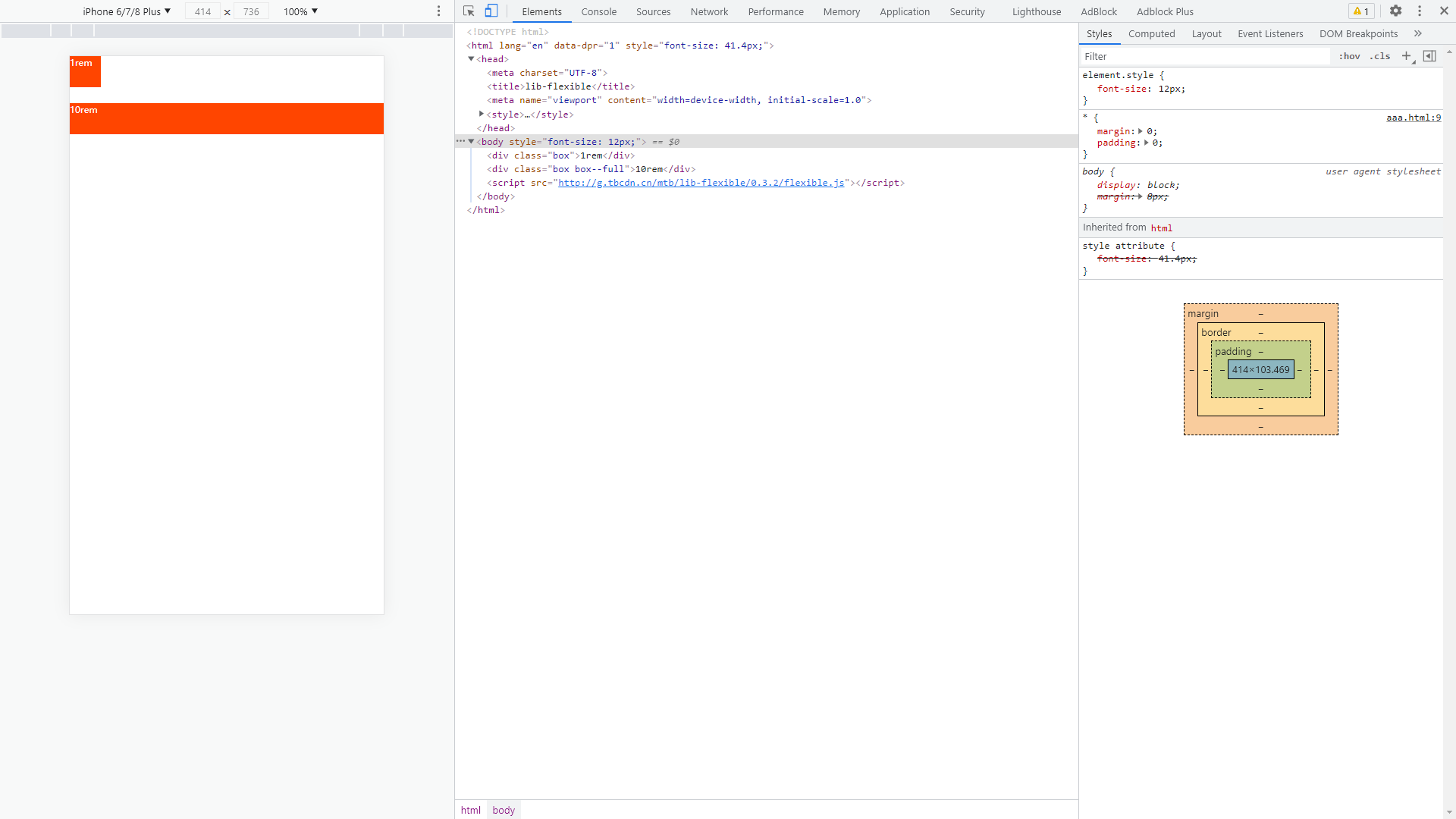Viewport: 1456px width, 819px height.
Task: Open the ellipsis actions for body node
Action: click(460, 141)
